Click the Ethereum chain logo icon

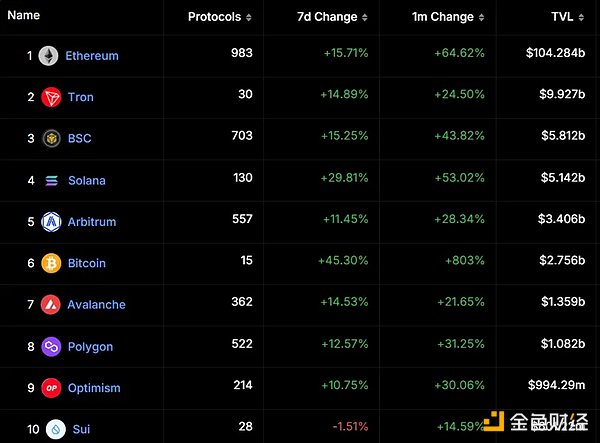pyautogui.click(x=48, y=56)
